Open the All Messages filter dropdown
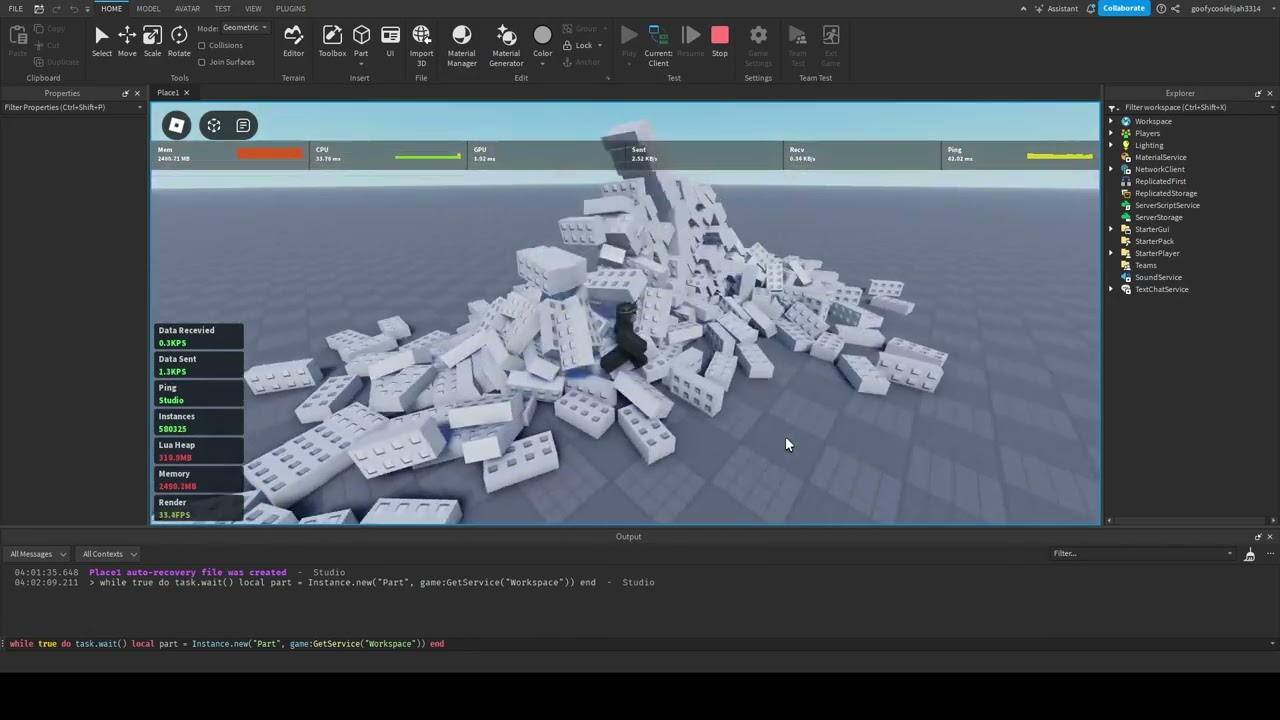 coord(37,554)
